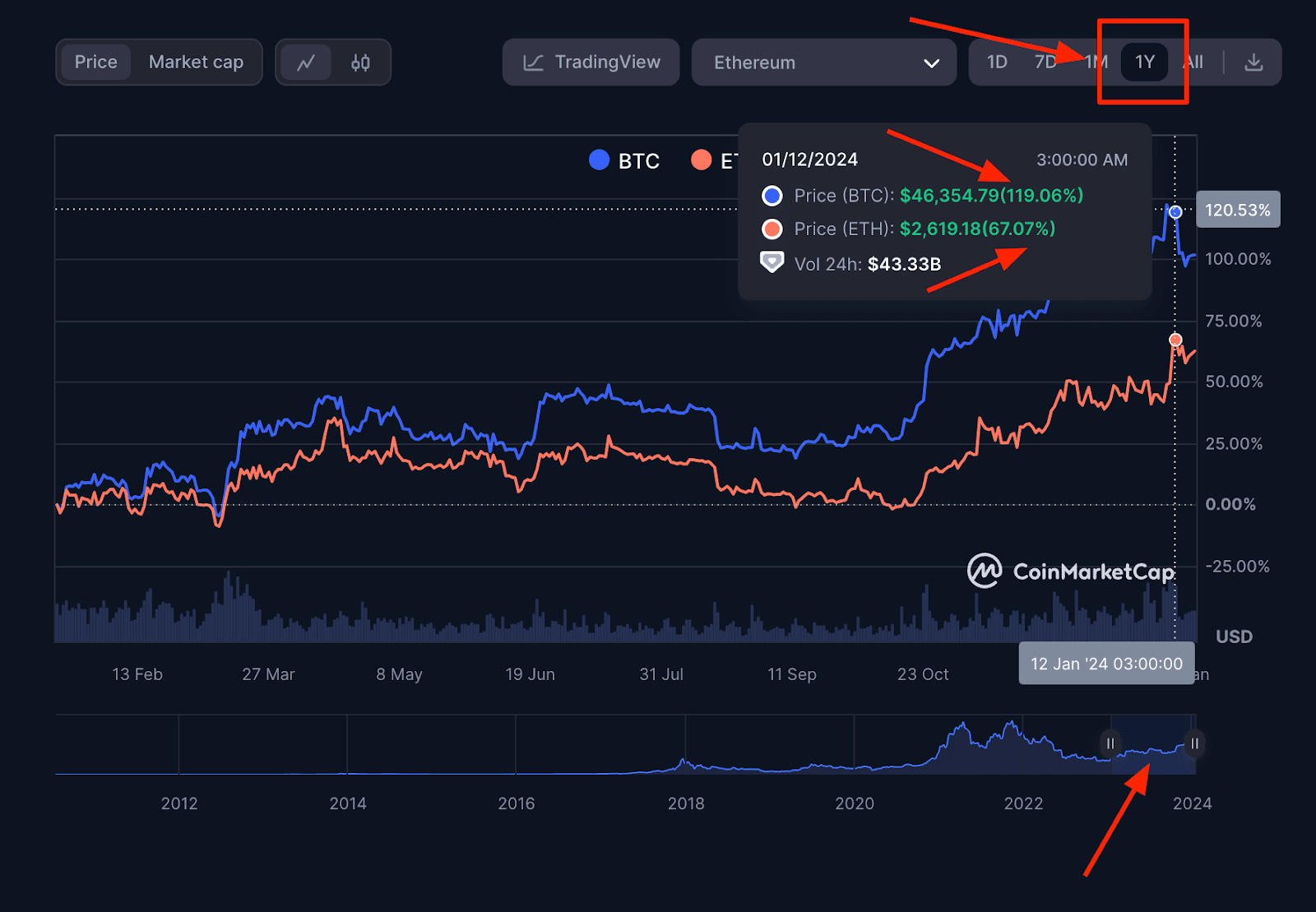Click the CoinMarketCap watermark logo
This screenshot has width=1316, height=912.
(985, 571)
